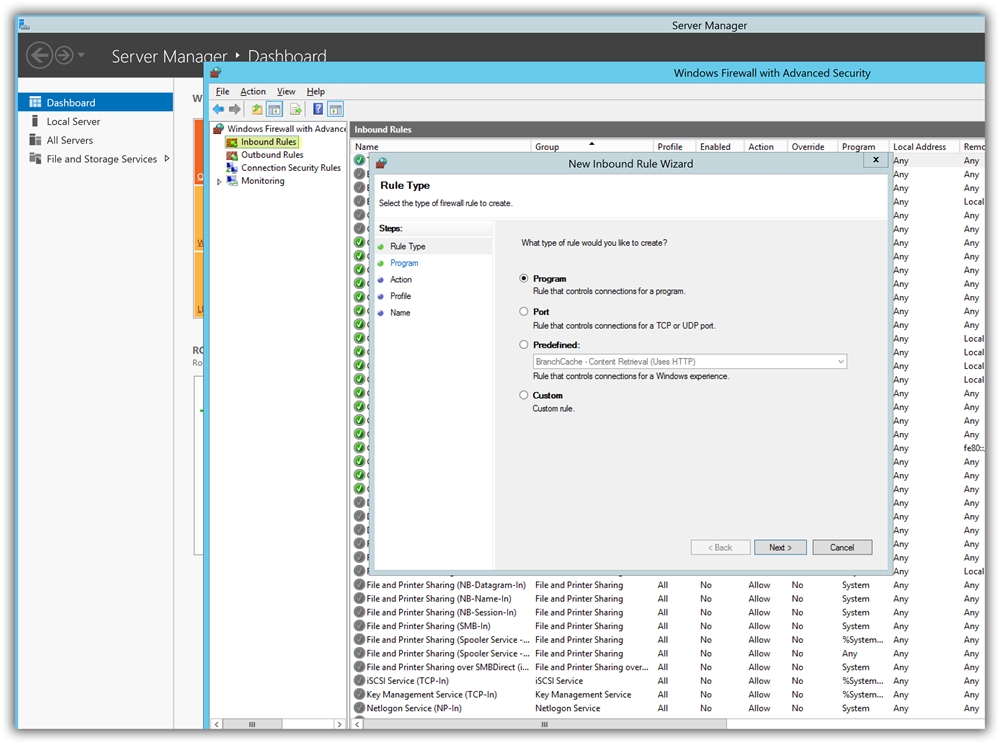
Task: Click the firewall window title bar icon
Action: (216, 73)
